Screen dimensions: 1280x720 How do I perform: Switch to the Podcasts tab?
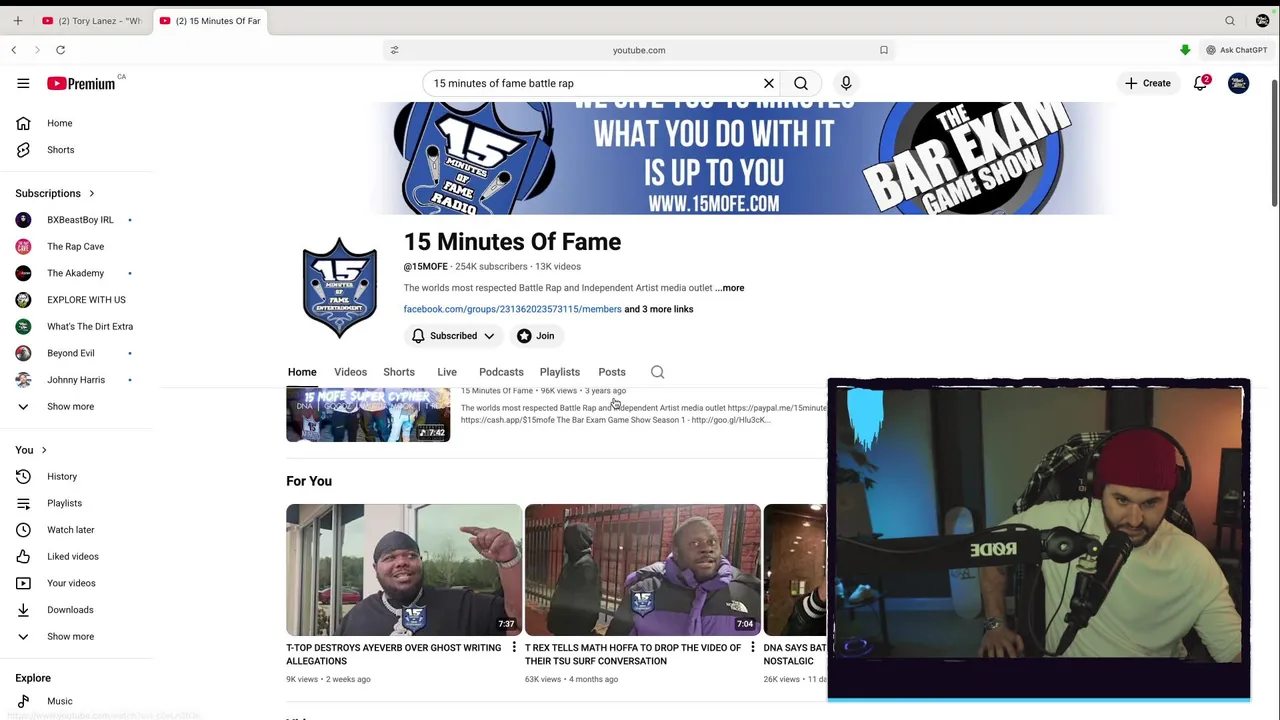(501, 372)
